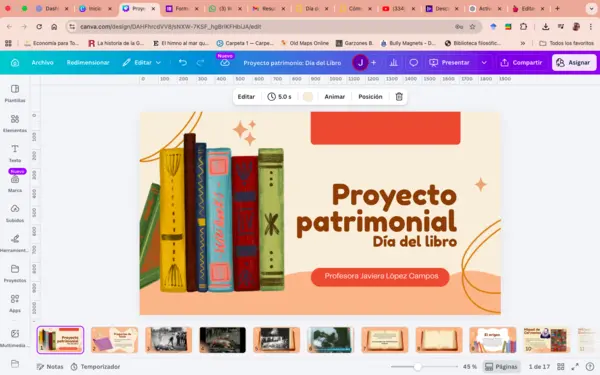The height and width of the screenshot is (375, 600).
Task: Open a new browser tab
Action: pyautogui.click(x=557, y=8)
